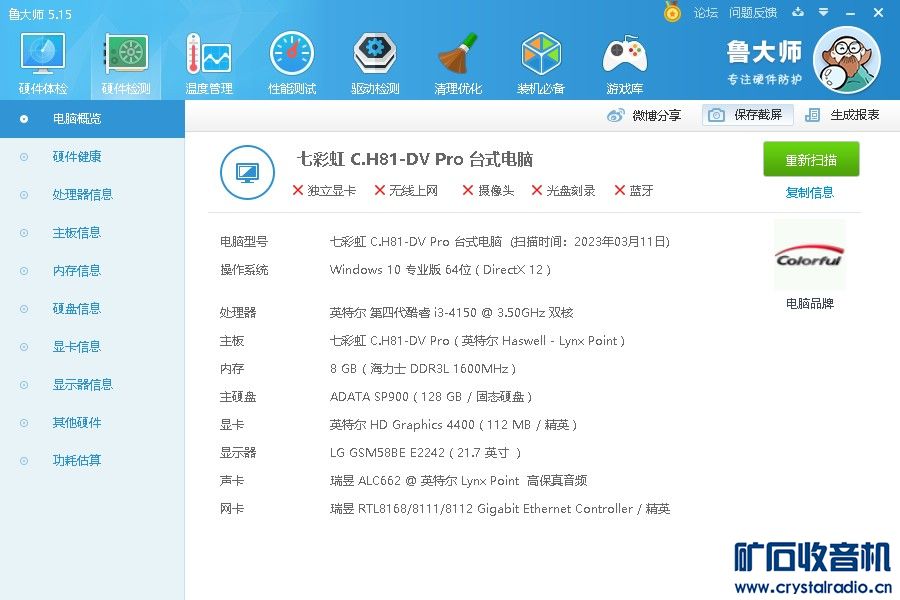
Task: Select 硬件健康 in sidebar
Action: click(77, 157)
